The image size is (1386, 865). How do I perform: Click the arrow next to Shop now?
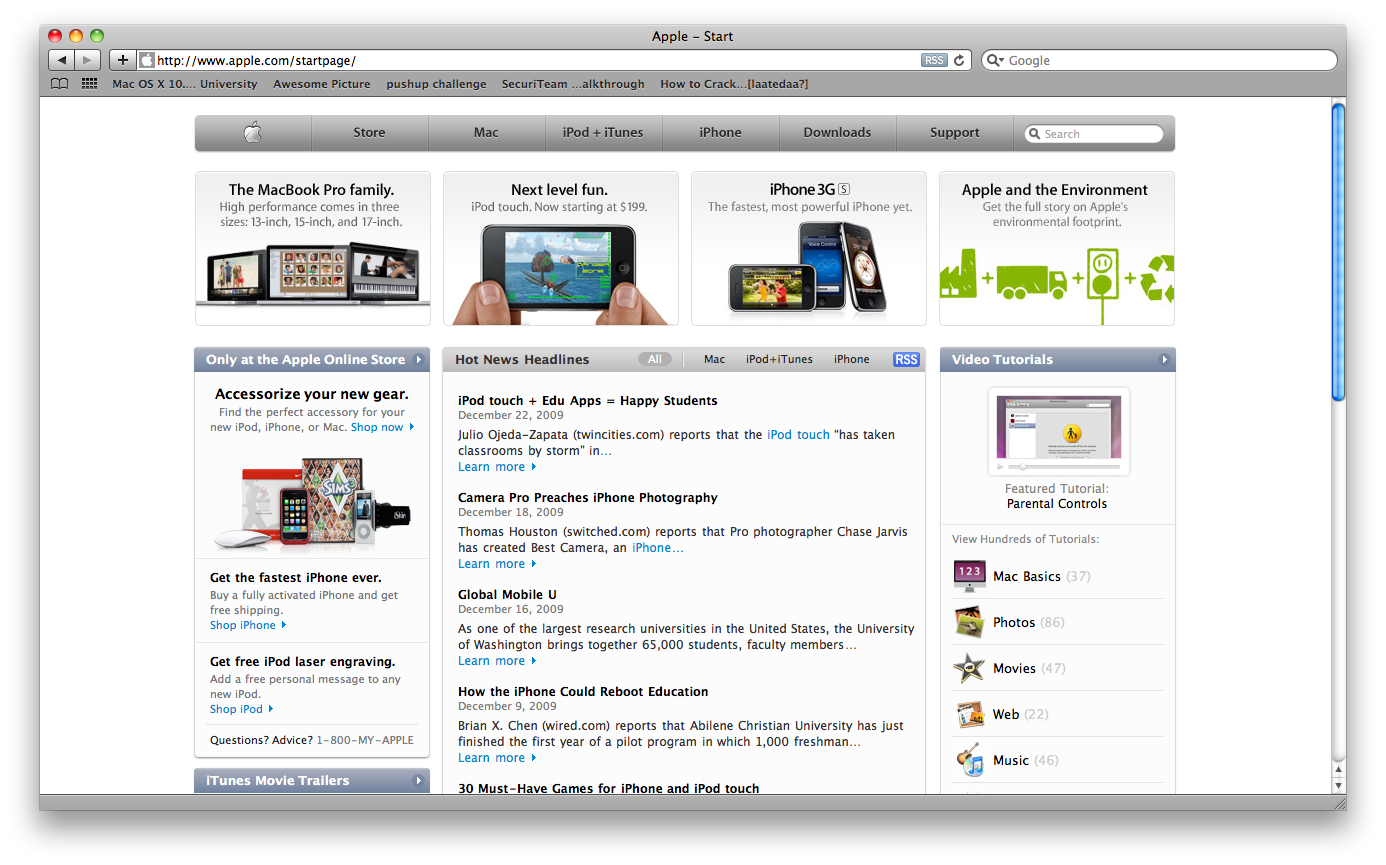tap(411, 427)
